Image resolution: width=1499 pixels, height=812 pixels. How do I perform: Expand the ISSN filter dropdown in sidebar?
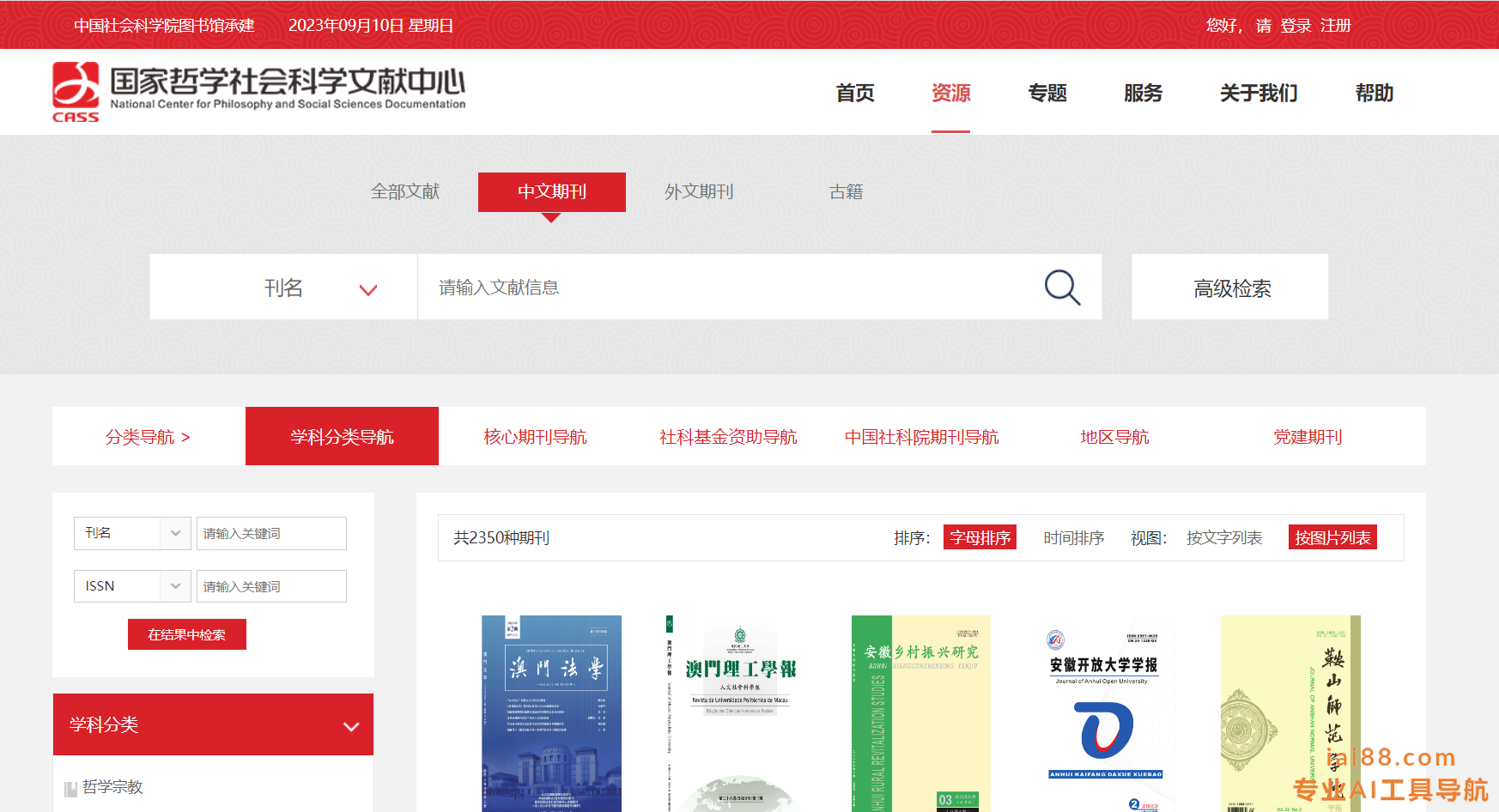132,586
